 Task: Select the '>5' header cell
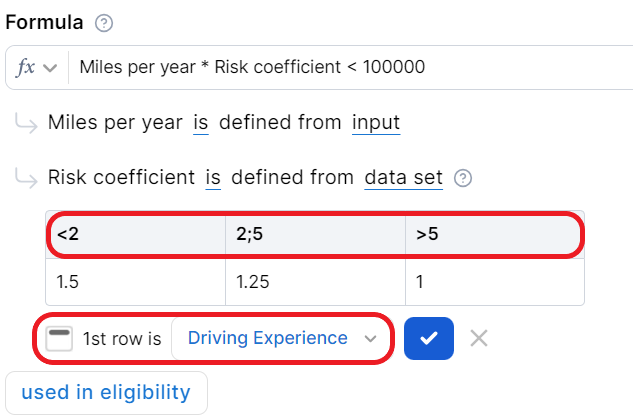pyautogui.click(x=494, y=235)
